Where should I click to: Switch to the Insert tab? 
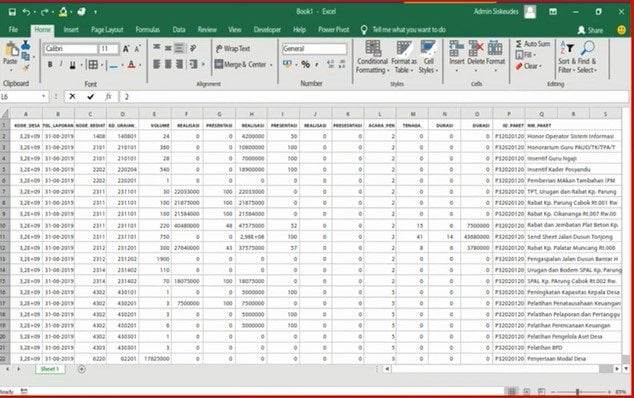click(x=71, y=30)
